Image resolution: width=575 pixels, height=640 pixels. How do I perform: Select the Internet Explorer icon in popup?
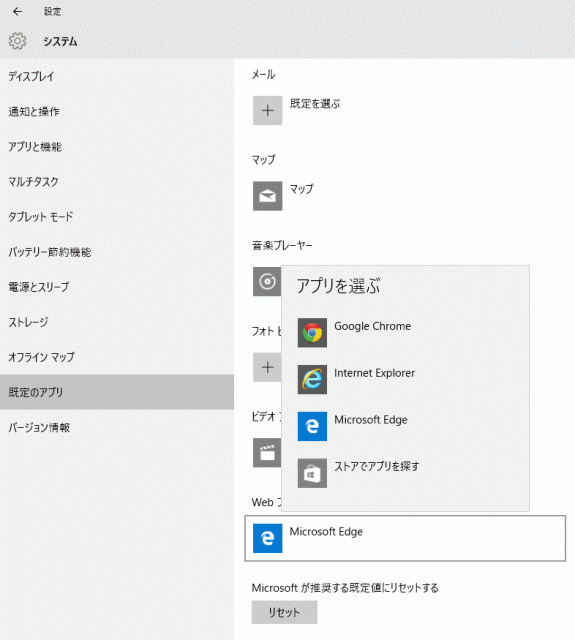[x=312, y=380]
